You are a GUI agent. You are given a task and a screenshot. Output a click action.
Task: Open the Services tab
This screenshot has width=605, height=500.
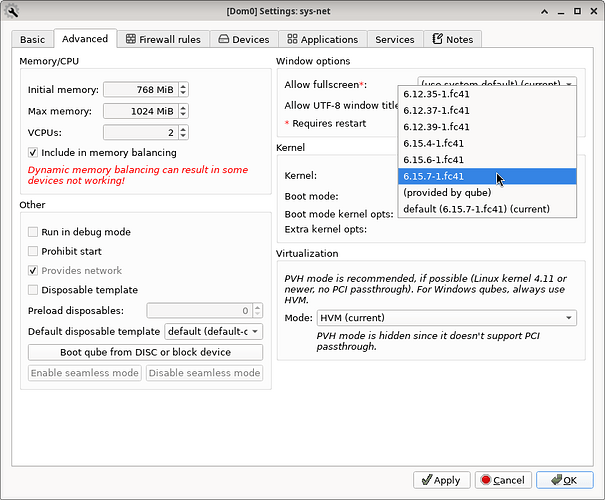(x=395, y=39)
